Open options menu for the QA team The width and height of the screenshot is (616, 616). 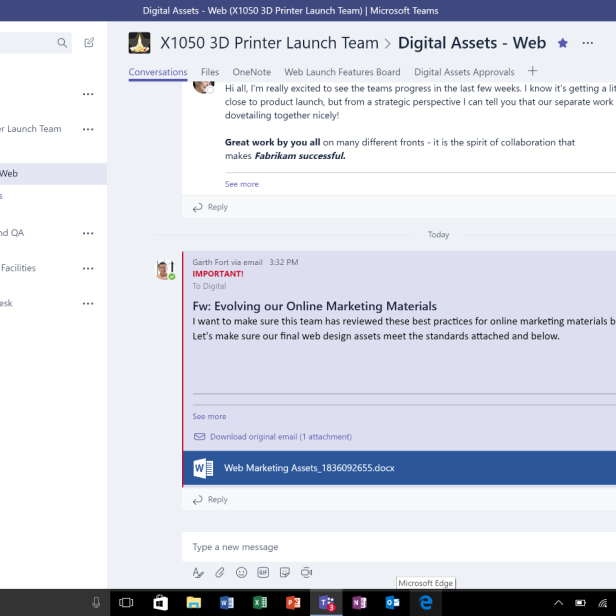pos(88,233)
